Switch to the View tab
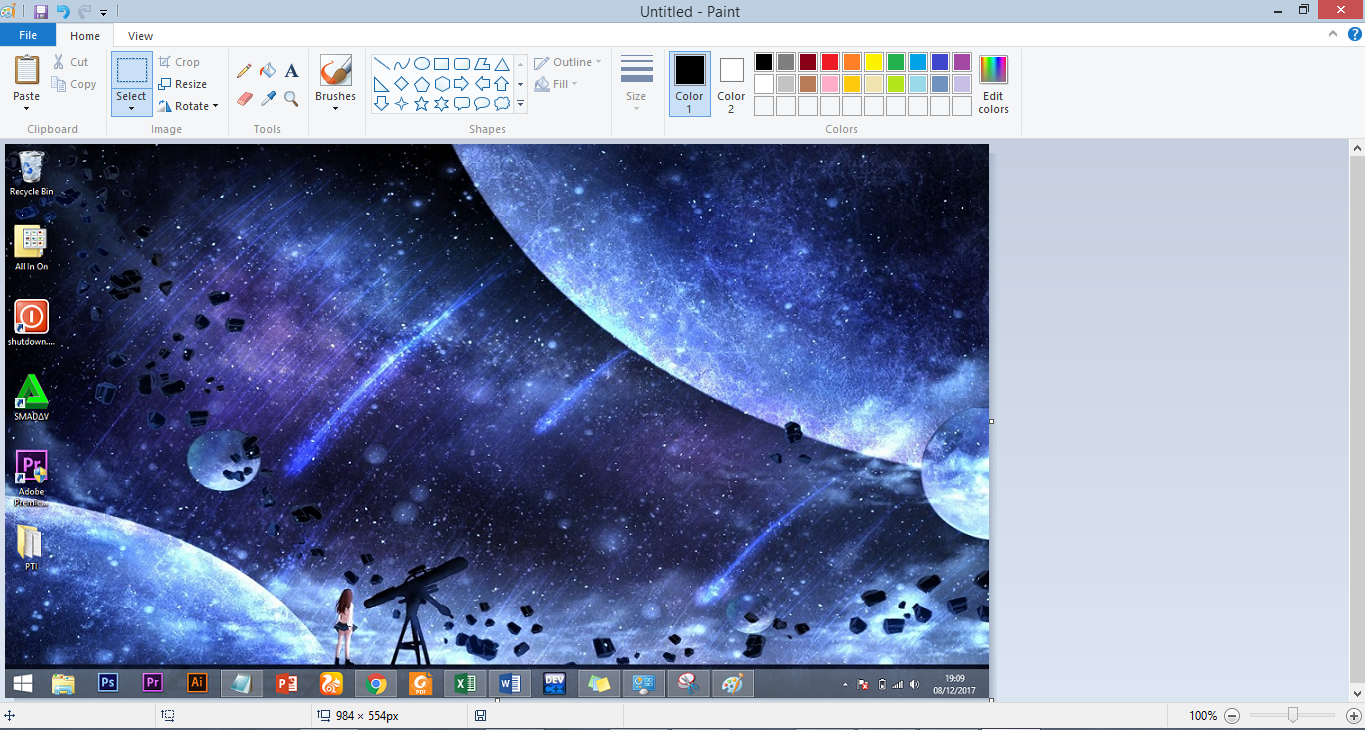 [x=141, y=36]
